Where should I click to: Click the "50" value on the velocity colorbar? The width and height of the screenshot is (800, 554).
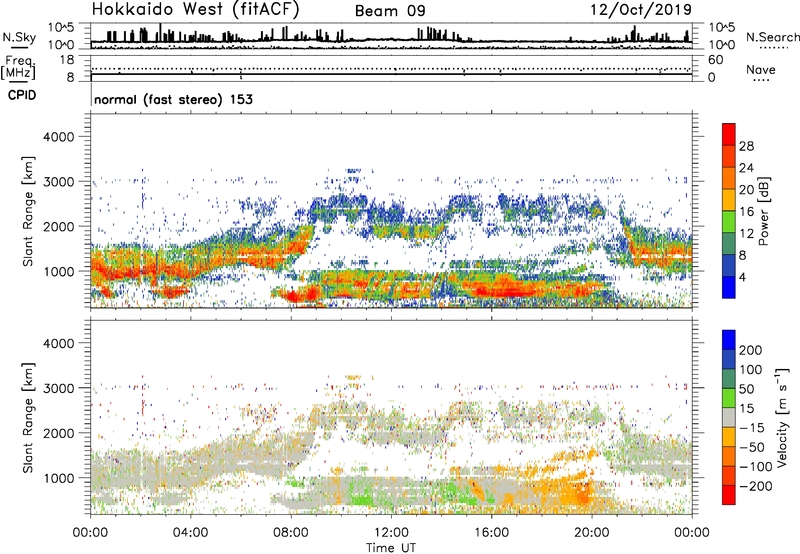coord(747,389)
